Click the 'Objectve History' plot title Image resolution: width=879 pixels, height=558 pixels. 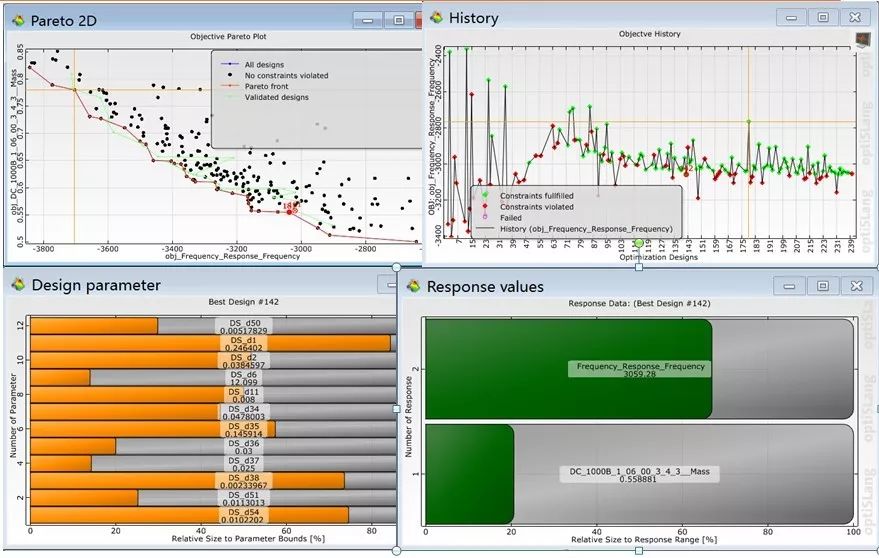[650, 34]
